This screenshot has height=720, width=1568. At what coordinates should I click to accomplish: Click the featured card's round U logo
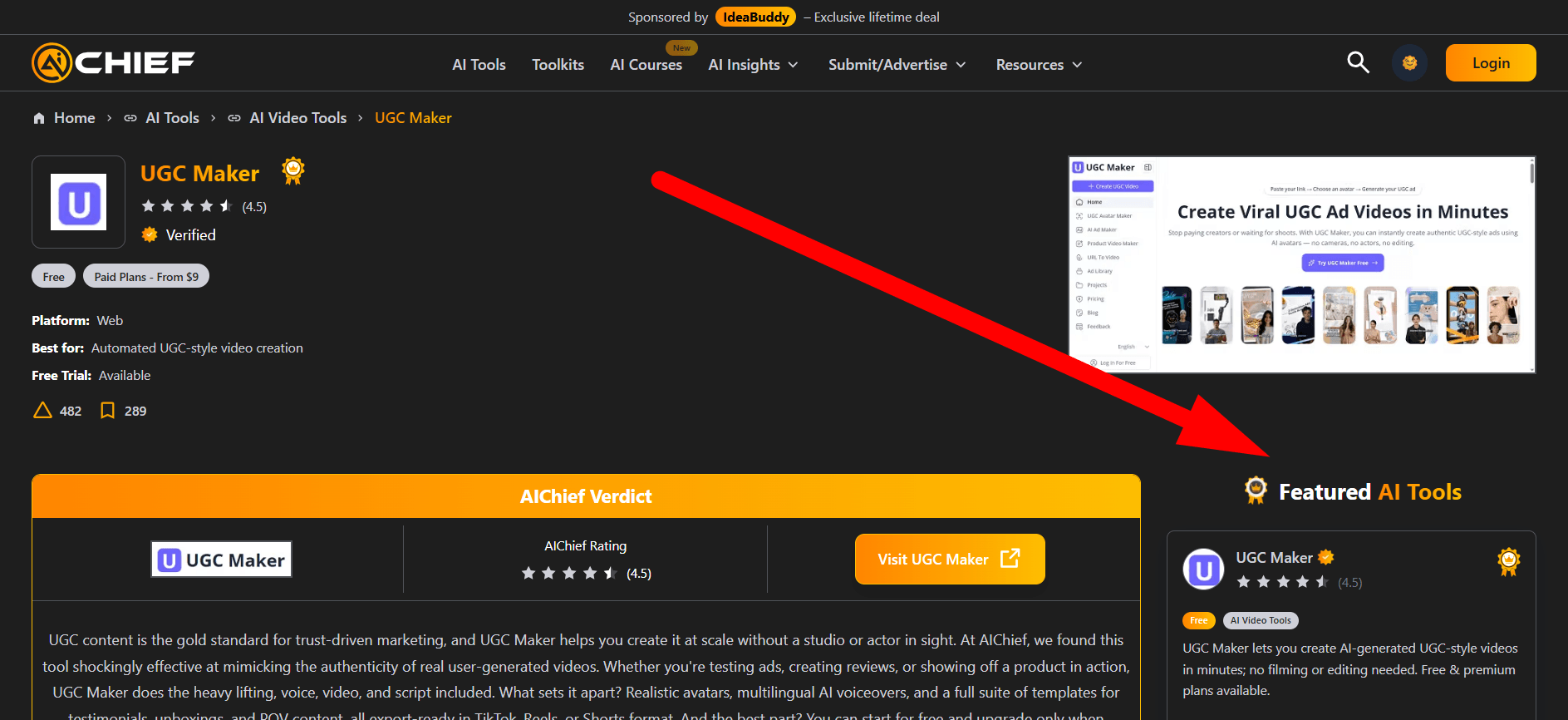click(x=1203, y=570)
